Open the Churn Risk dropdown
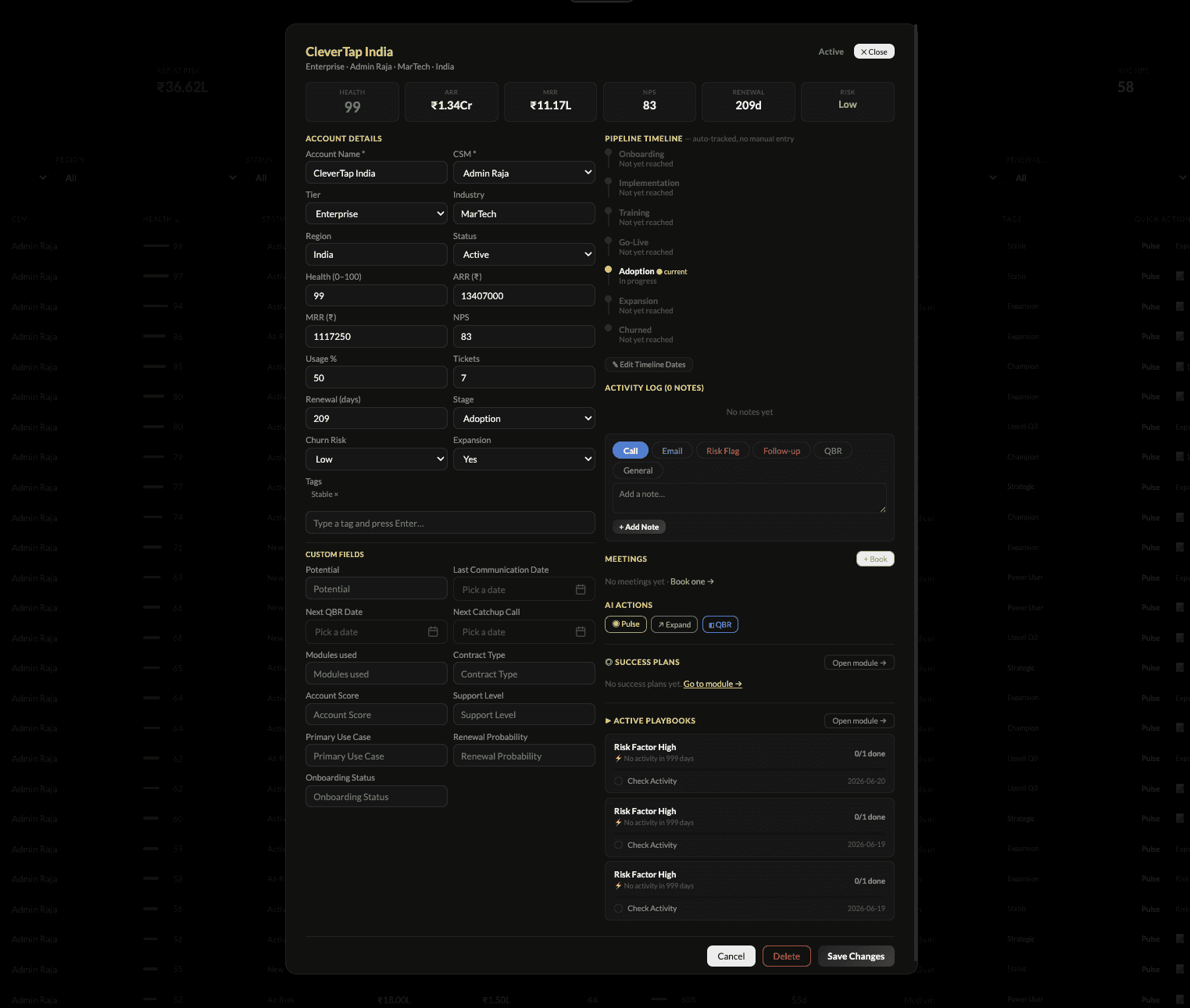Screen dimensions: 1190x1008 click(377, 459)
